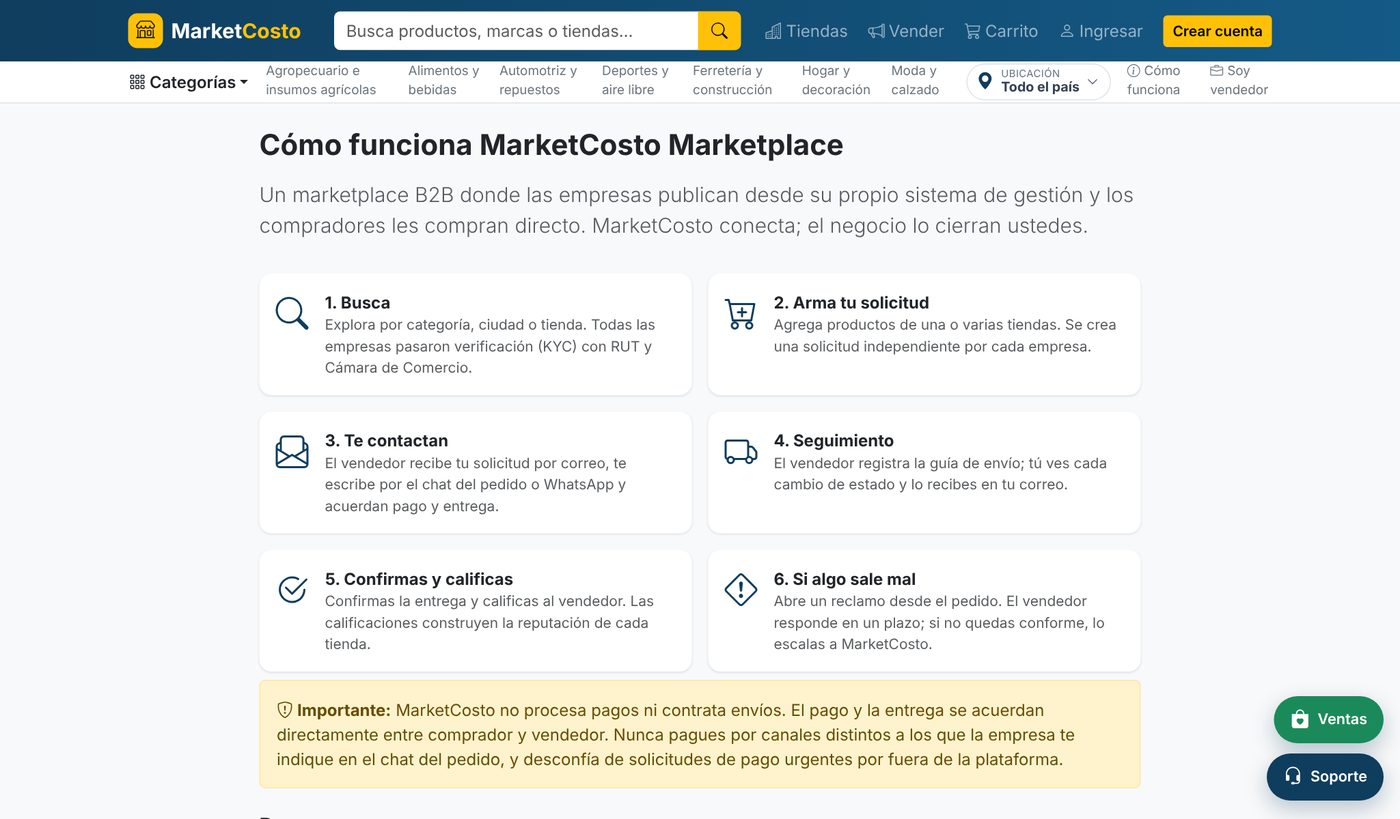Open the Ubicación Todo el país selector
This screenshot has height=819, width=1400.
pos(1038,81)
